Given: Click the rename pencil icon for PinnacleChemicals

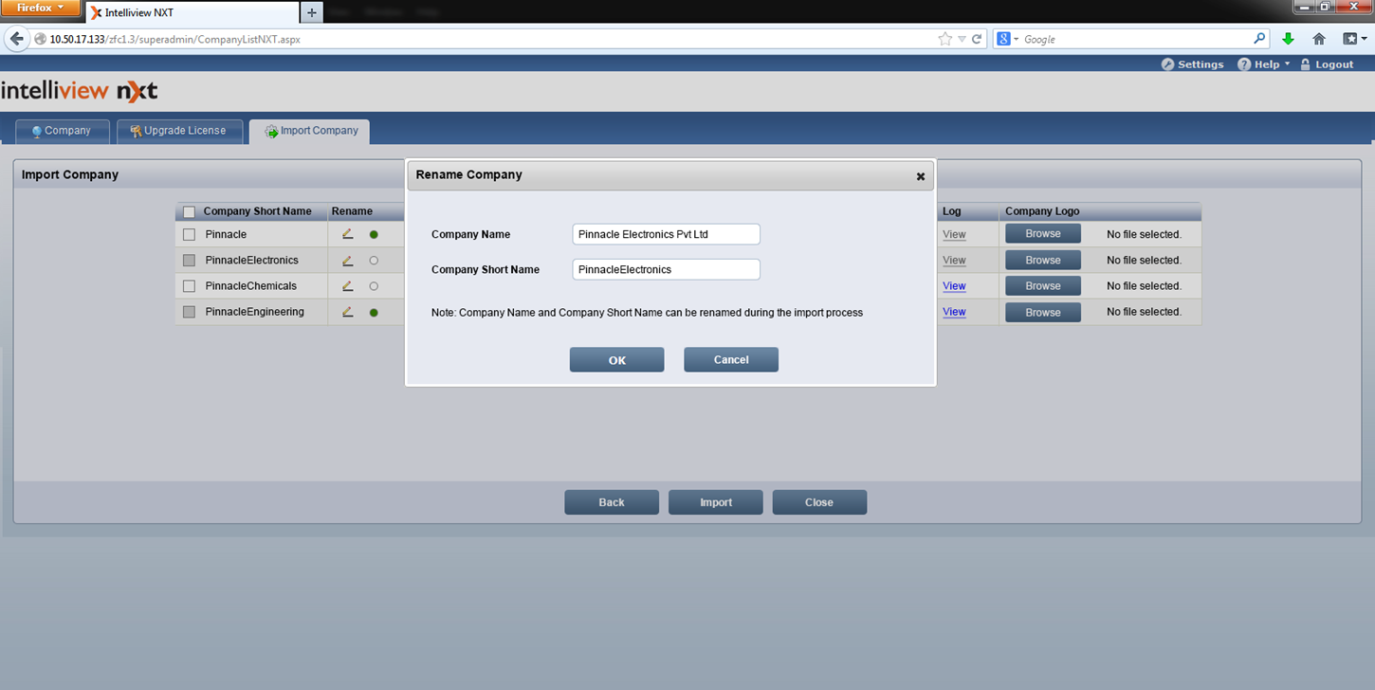Looking at the screenshot, I should tap(348, 286).
